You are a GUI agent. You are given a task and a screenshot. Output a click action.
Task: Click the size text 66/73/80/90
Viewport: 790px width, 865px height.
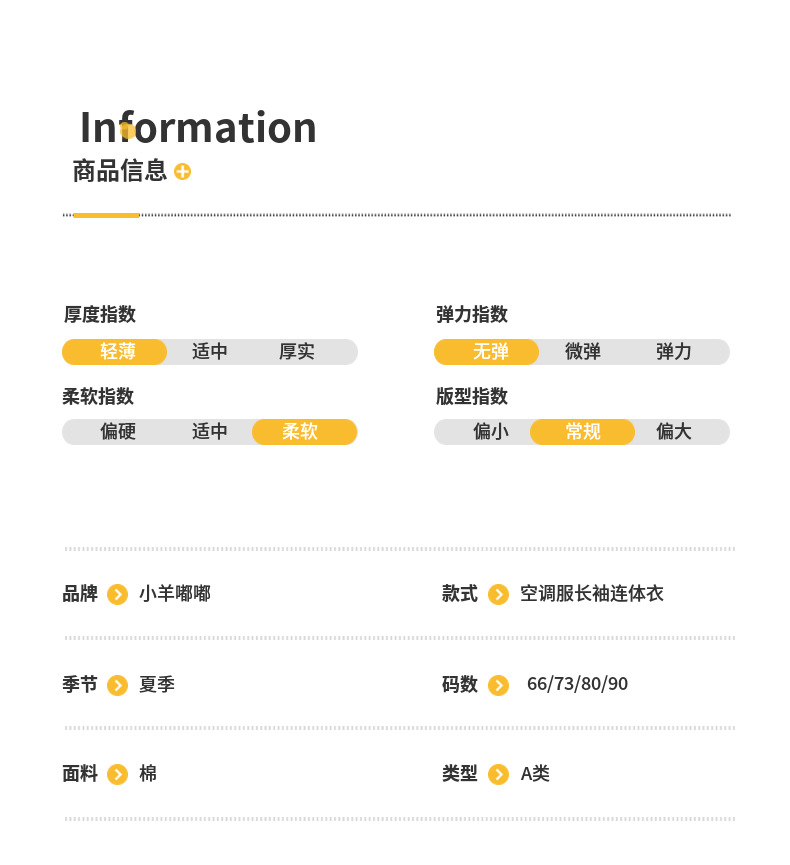point(577,684)
